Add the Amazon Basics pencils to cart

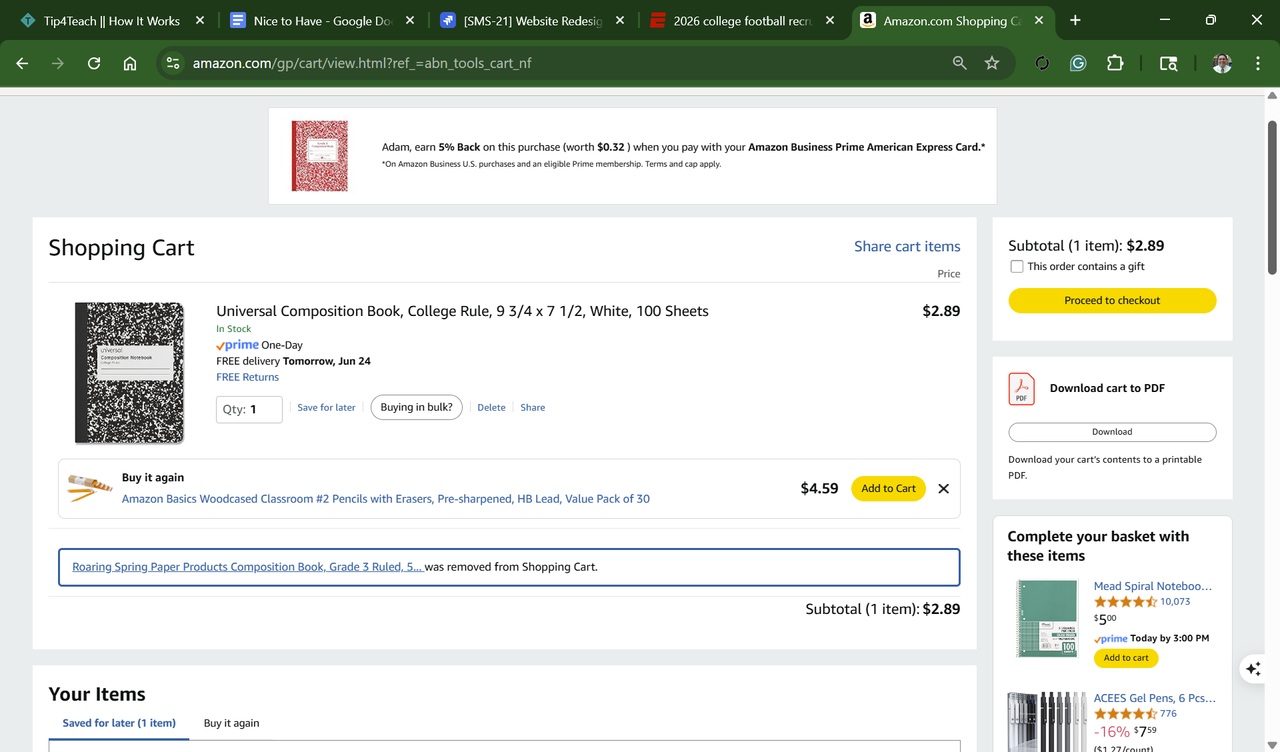click(888, 489)
